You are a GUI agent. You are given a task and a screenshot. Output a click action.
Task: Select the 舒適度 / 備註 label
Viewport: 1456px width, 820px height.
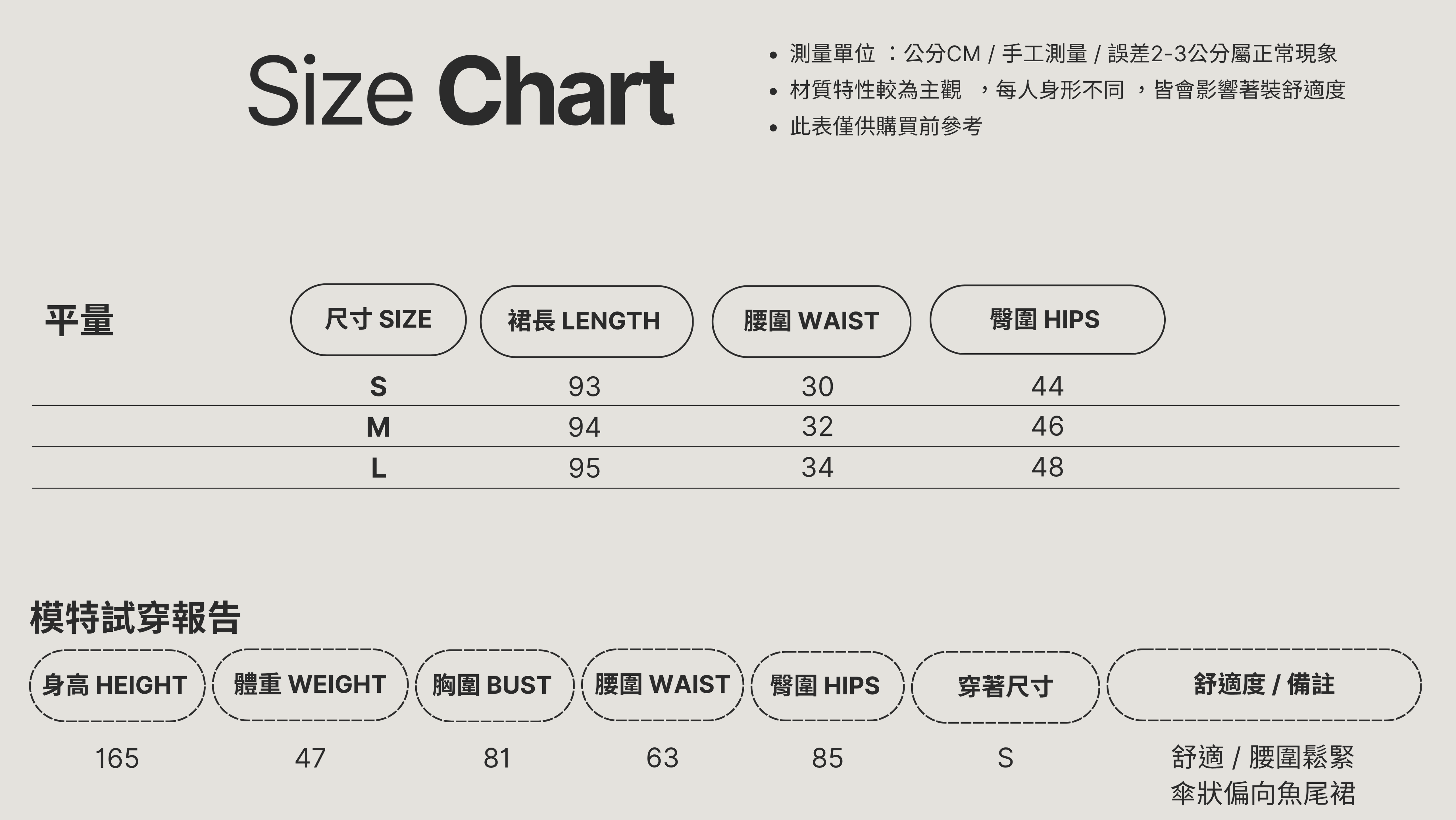[x=1264, y=685]
